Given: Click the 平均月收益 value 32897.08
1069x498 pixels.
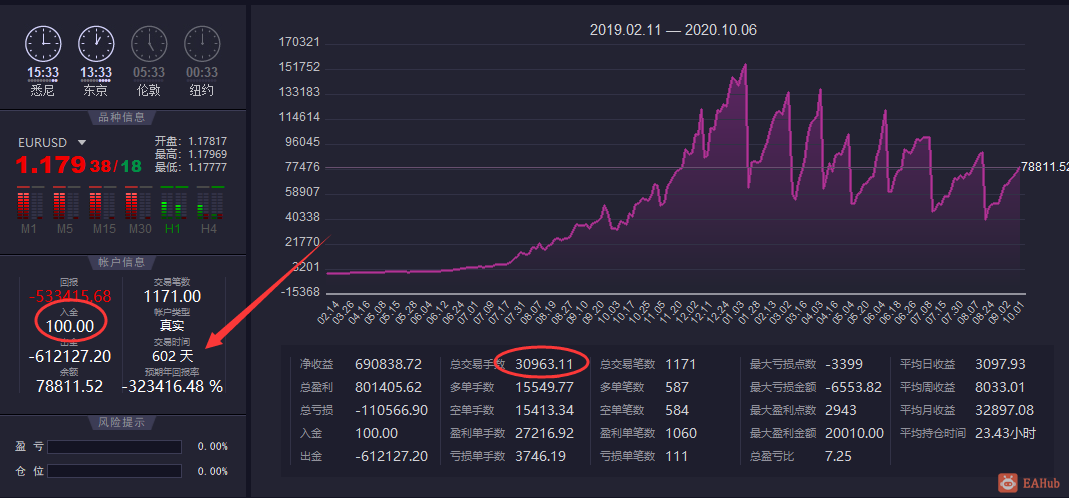Looking at the screenshot, I should click(x=1004, y=410).
